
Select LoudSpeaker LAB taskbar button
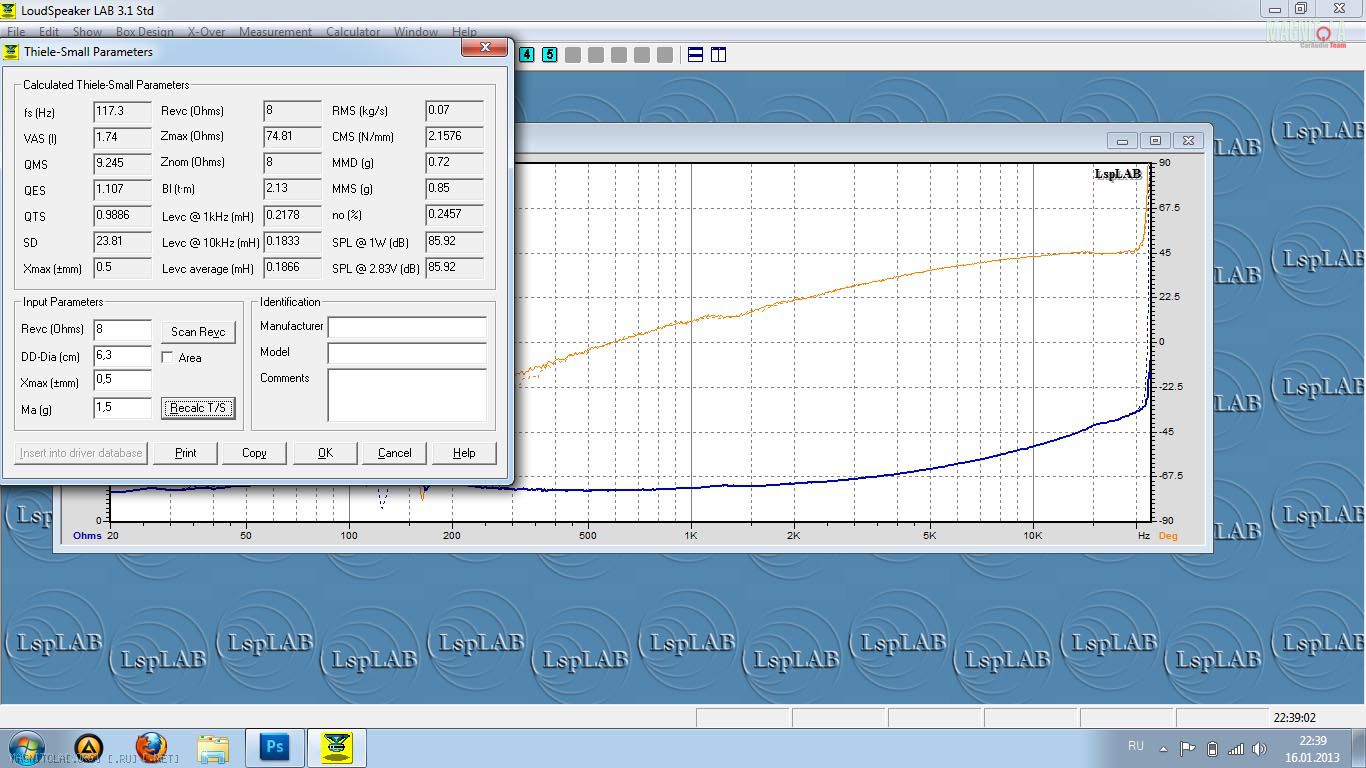pyautogui.click(x=337, y=748)
